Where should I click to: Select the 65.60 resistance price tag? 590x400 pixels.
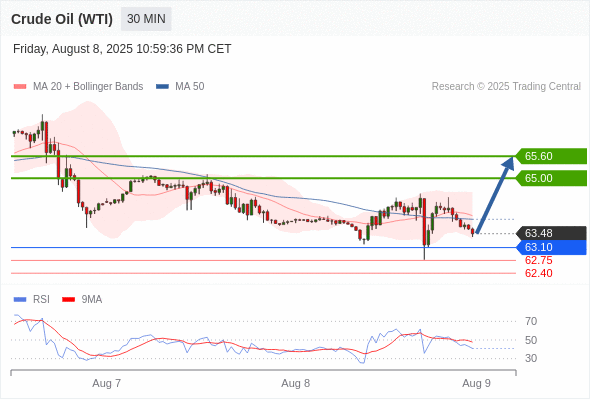[551, 156]
